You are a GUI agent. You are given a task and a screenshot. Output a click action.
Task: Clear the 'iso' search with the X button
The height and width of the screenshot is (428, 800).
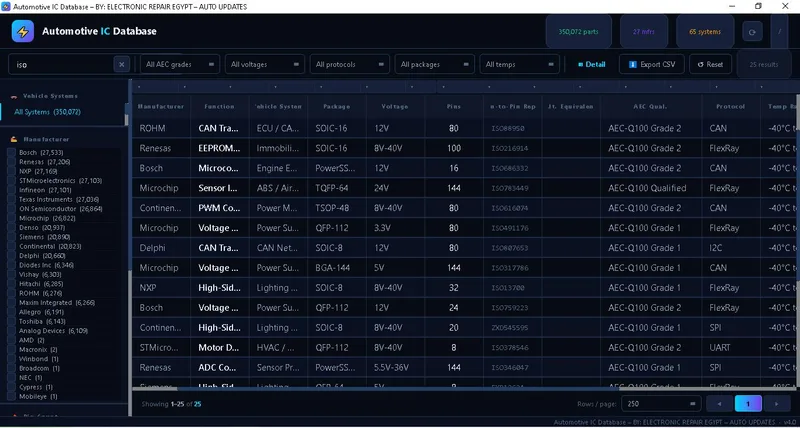pyautogui.click(x=121, y=65)
